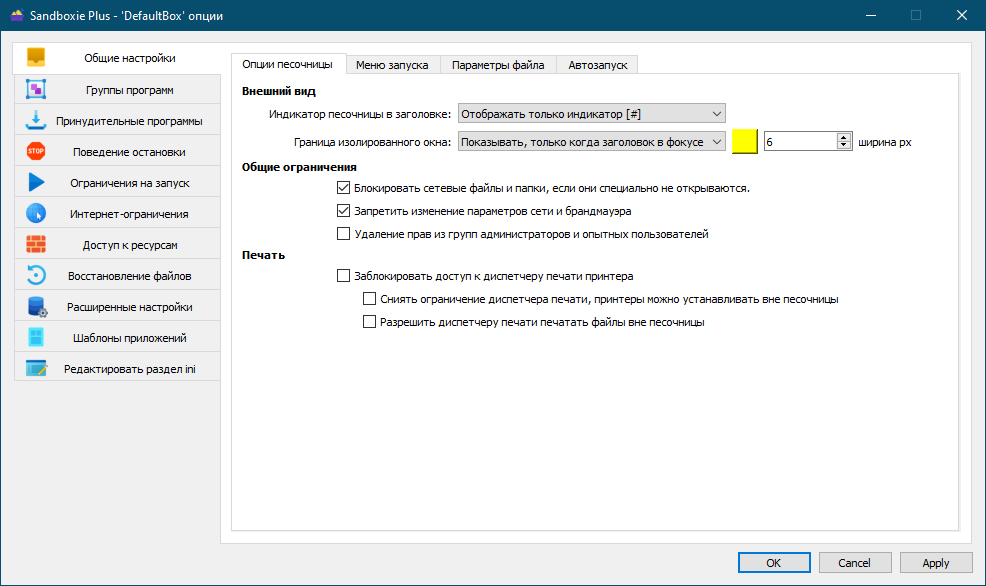Click the Sandboxie Plus title bar icon
The height and width of the screenshot is (586, 986).
click(x=17, y=15)
